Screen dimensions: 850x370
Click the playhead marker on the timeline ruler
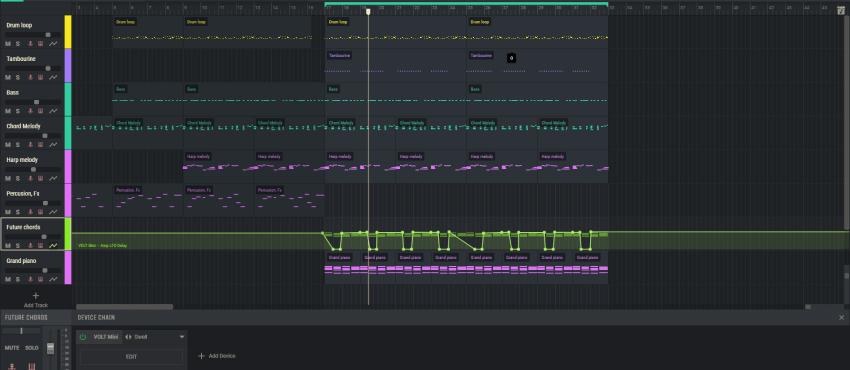click(368, 11)
